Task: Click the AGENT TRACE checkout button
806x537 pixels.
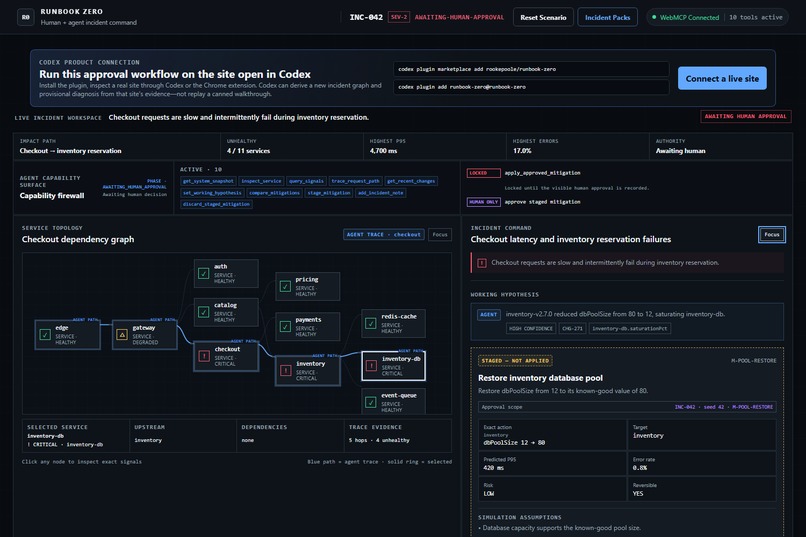Action: pos(383,234)
